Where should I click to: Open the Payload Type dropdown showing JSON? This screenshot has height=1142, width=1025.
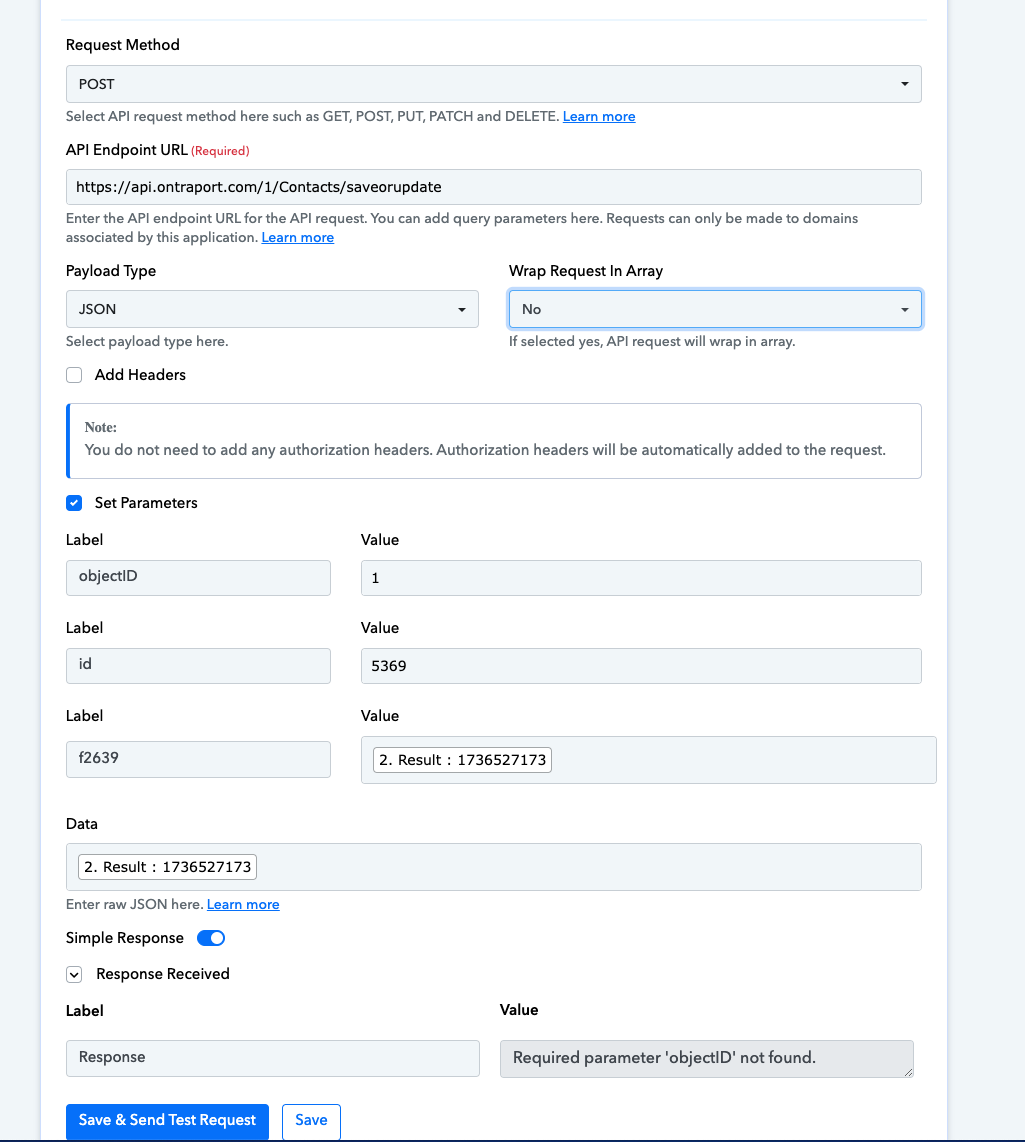point(272,309)
